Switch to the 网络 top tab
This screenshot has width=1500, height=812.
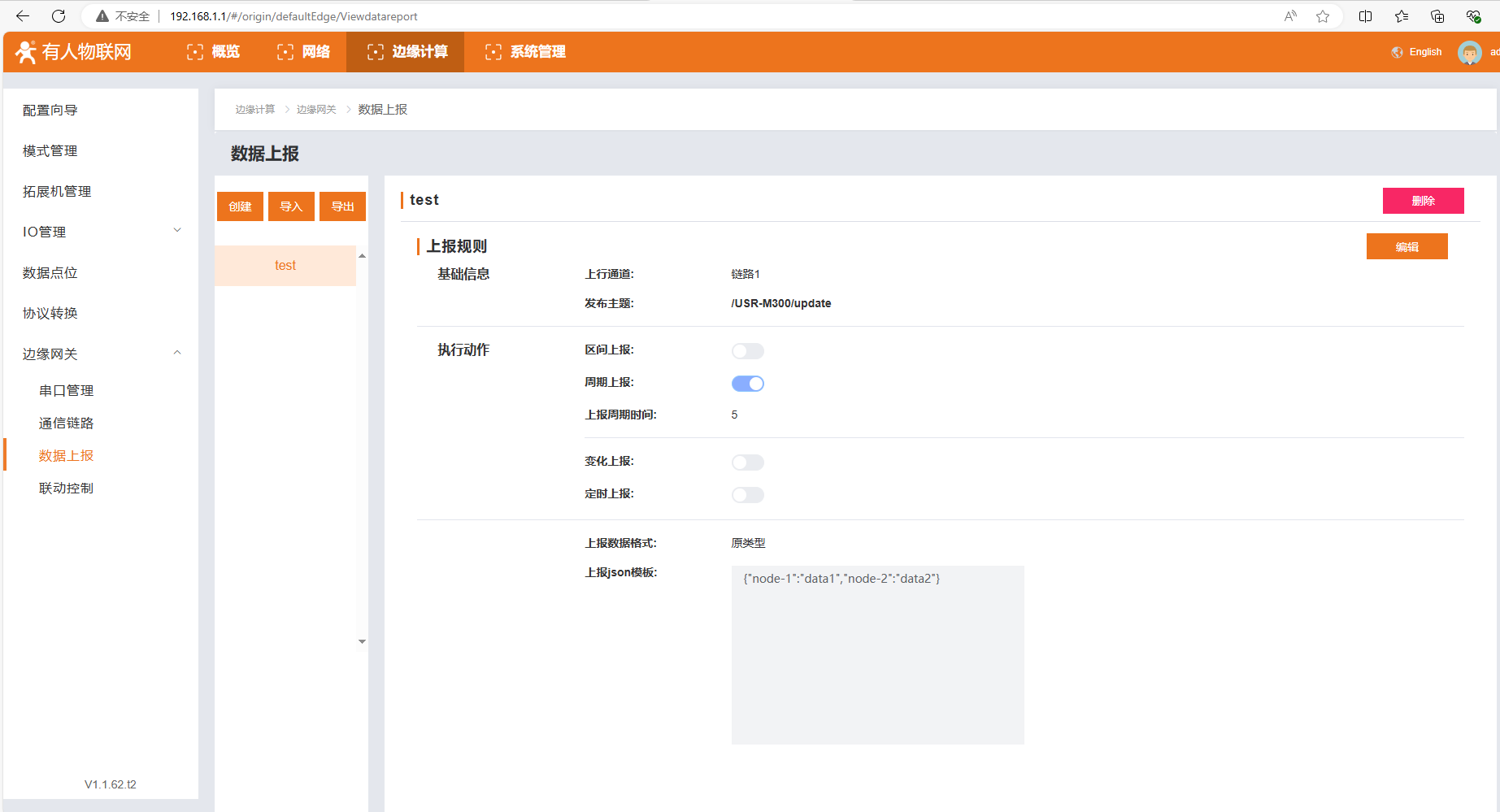point(304,52)
